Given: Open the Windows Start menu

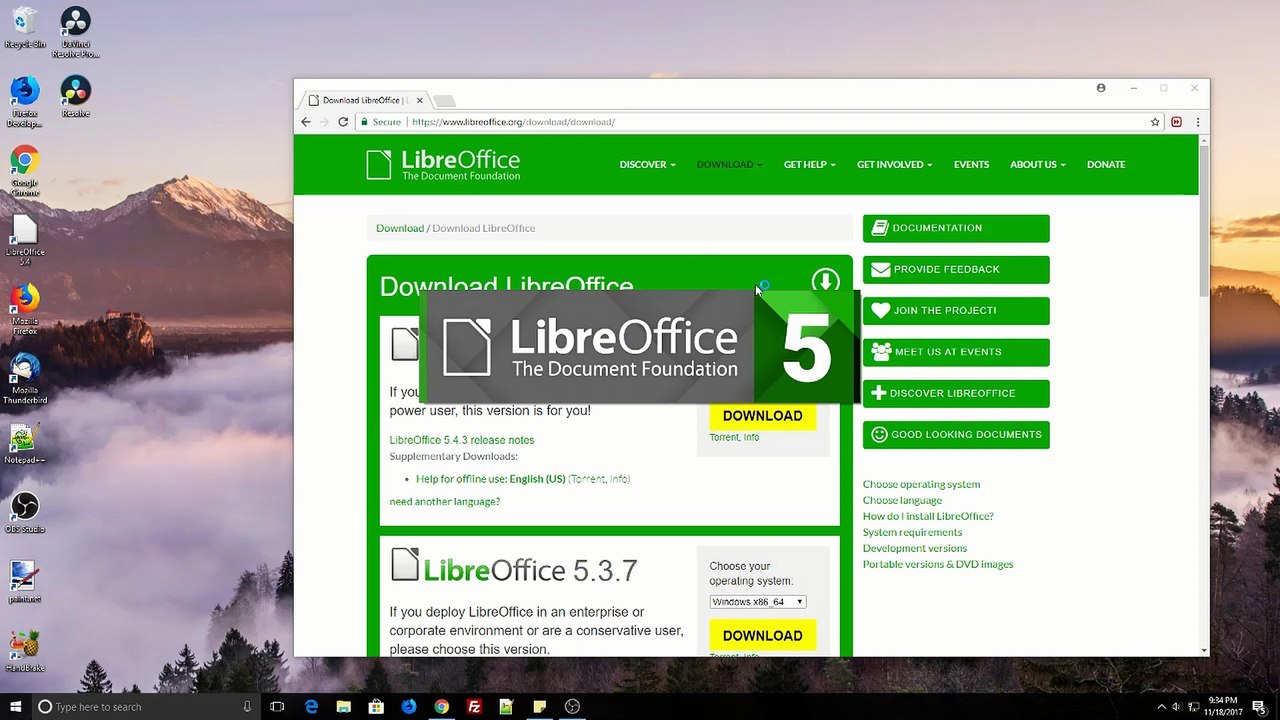Looking at the screenshot, I should point(16,707).
